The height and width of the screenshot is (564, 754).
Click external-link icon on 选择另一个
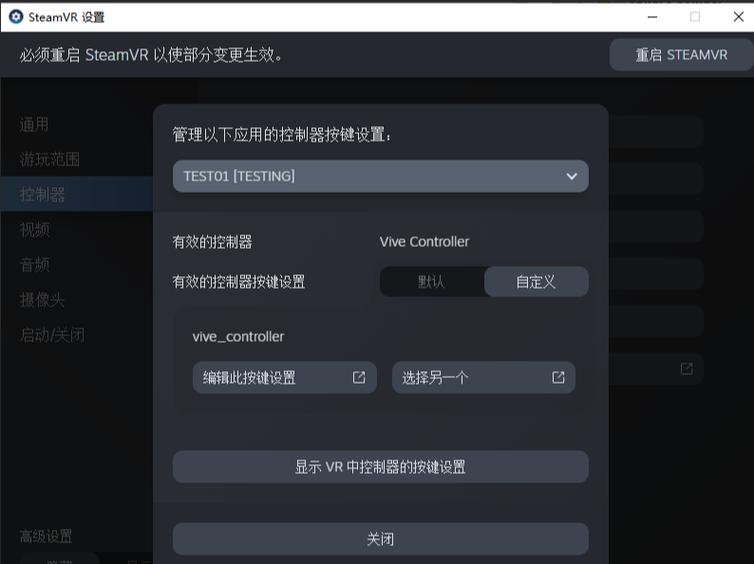558,377
